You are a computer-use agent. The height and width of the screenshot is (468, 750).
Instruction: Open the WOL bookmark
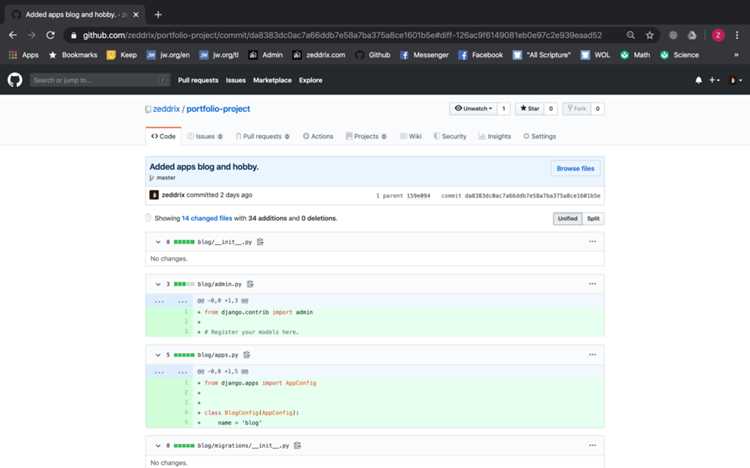point(596,55)
